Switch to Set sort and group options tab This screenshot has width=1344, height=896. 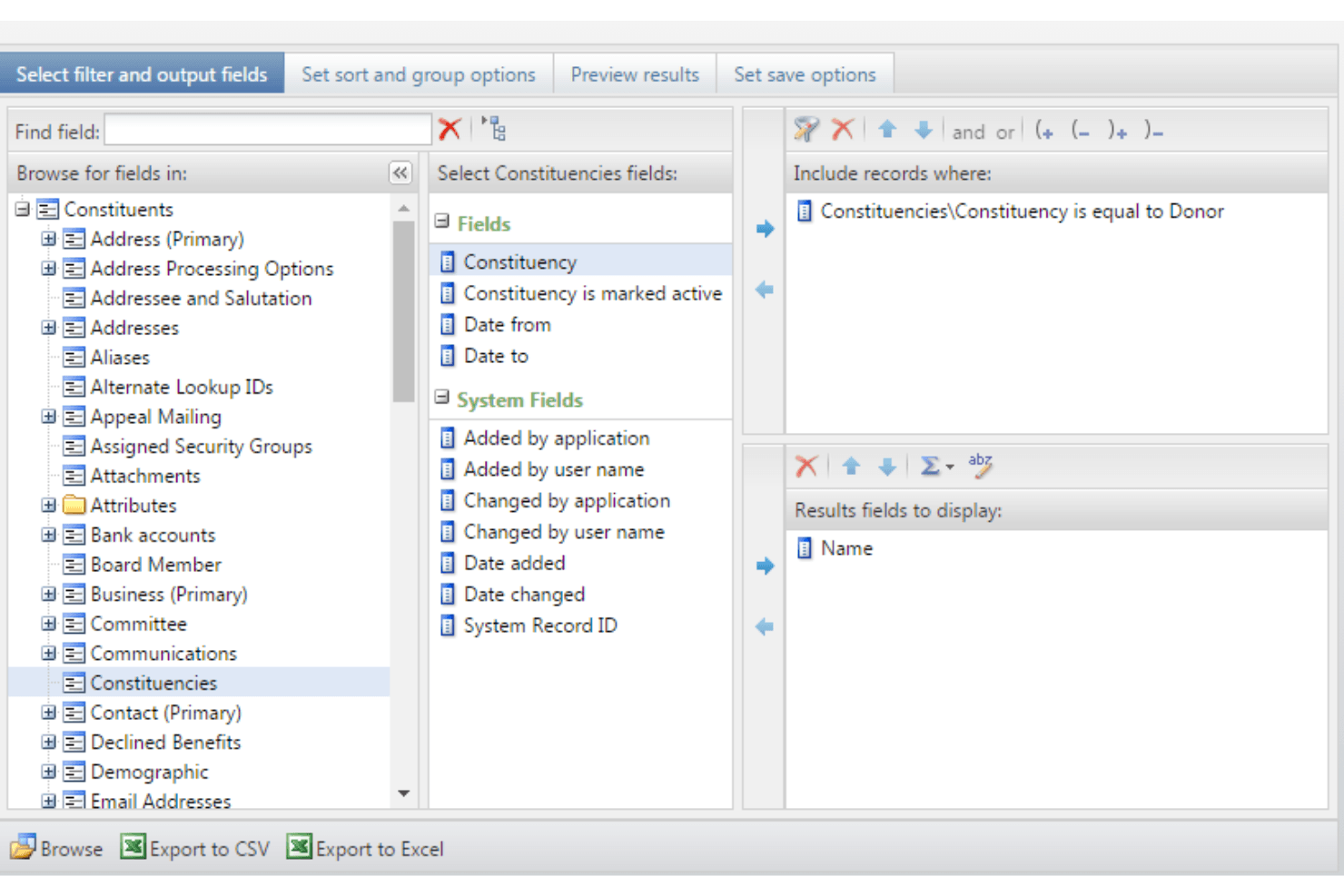click(419, 74)
